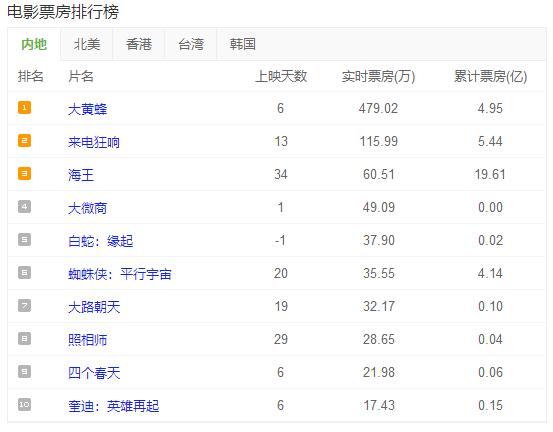The image size is (553, 432).
Task: Switch to the 韩国 box office tab
Action: point(243,44)
